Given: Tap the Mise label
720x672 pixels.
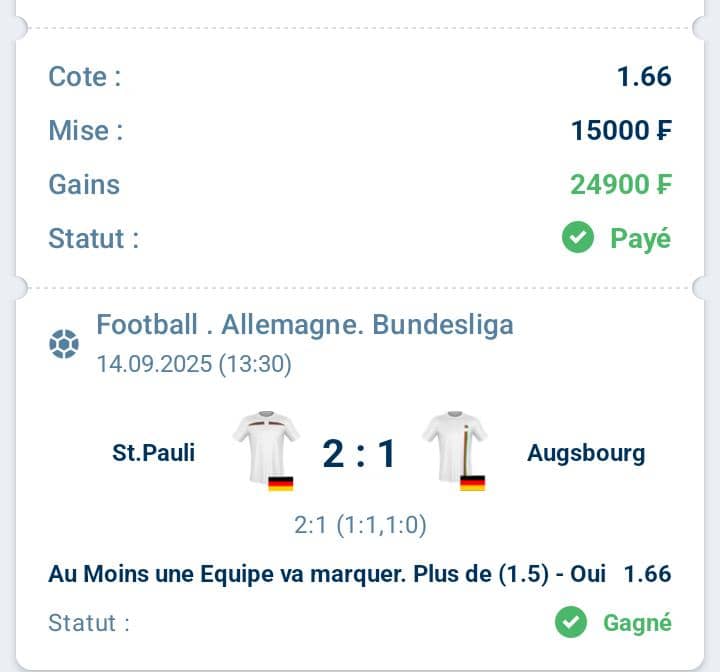Looking at the screenshot, I should tap(86, 130).
